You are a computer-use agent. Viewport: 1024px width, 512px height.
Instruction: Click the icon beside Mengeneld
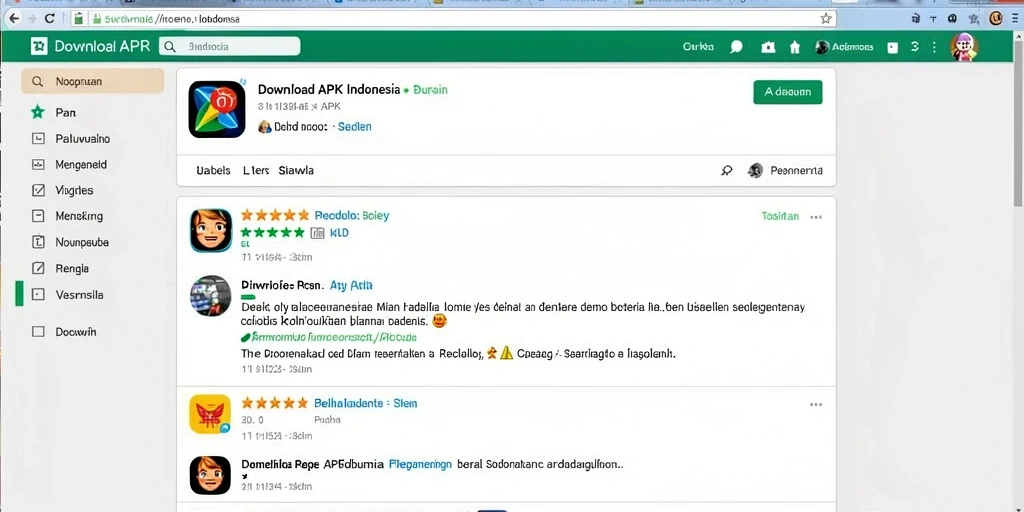(x=39, y=165)
